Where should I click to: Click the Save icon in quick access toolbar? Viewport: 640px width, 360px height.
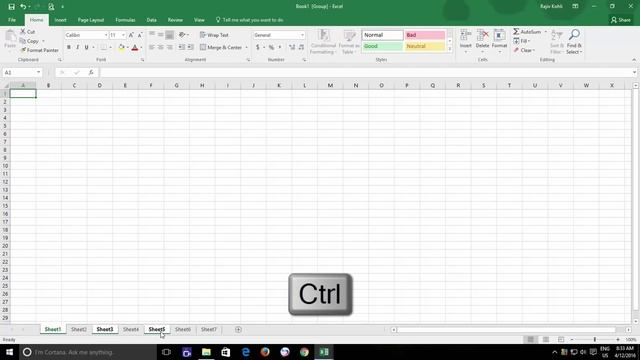coord(11,7)
